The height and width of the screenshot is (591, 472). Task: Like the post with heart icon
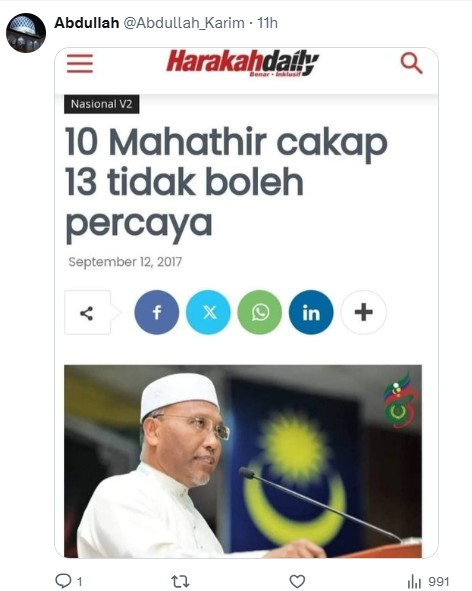click(x=297, y=581)
